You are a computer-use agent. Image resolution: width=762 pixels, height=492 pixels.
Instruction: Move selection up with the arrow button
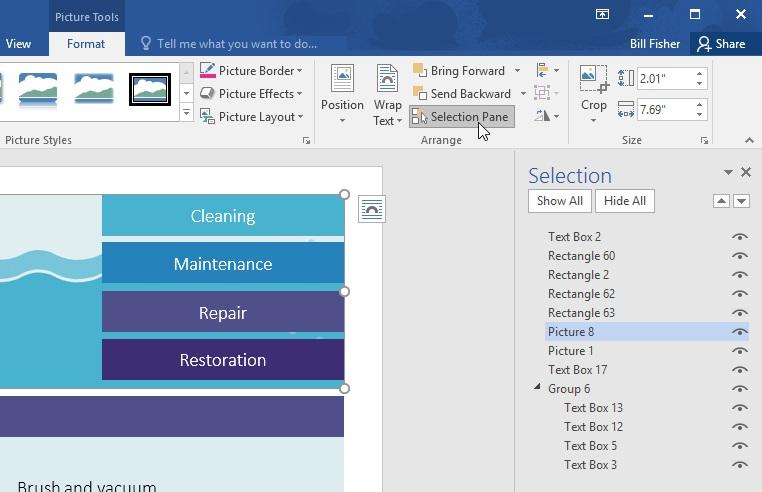(721, 201)
